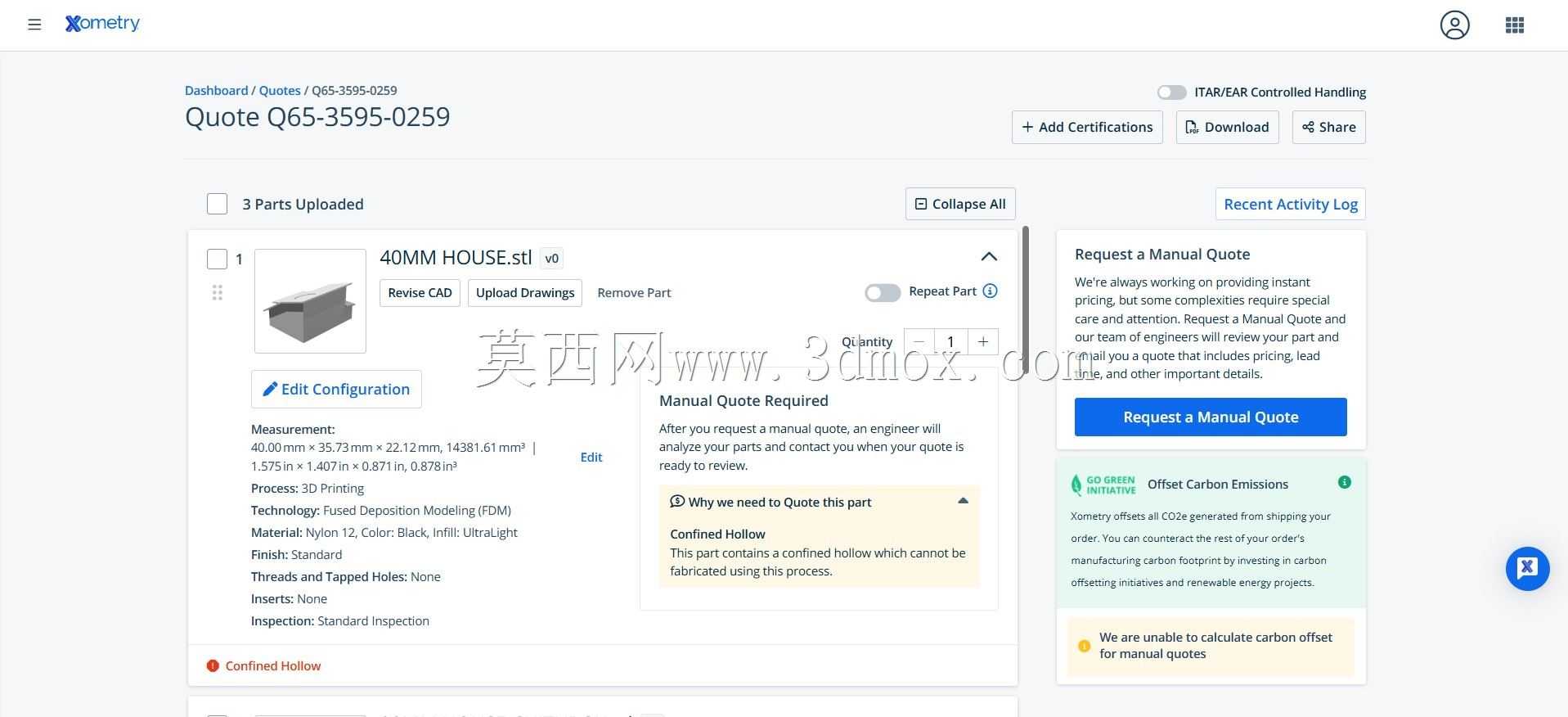This screenshot has height=717, width=1568.
Task: Click the yellow carbon offset warning icon
Action: click(1084, 646)
